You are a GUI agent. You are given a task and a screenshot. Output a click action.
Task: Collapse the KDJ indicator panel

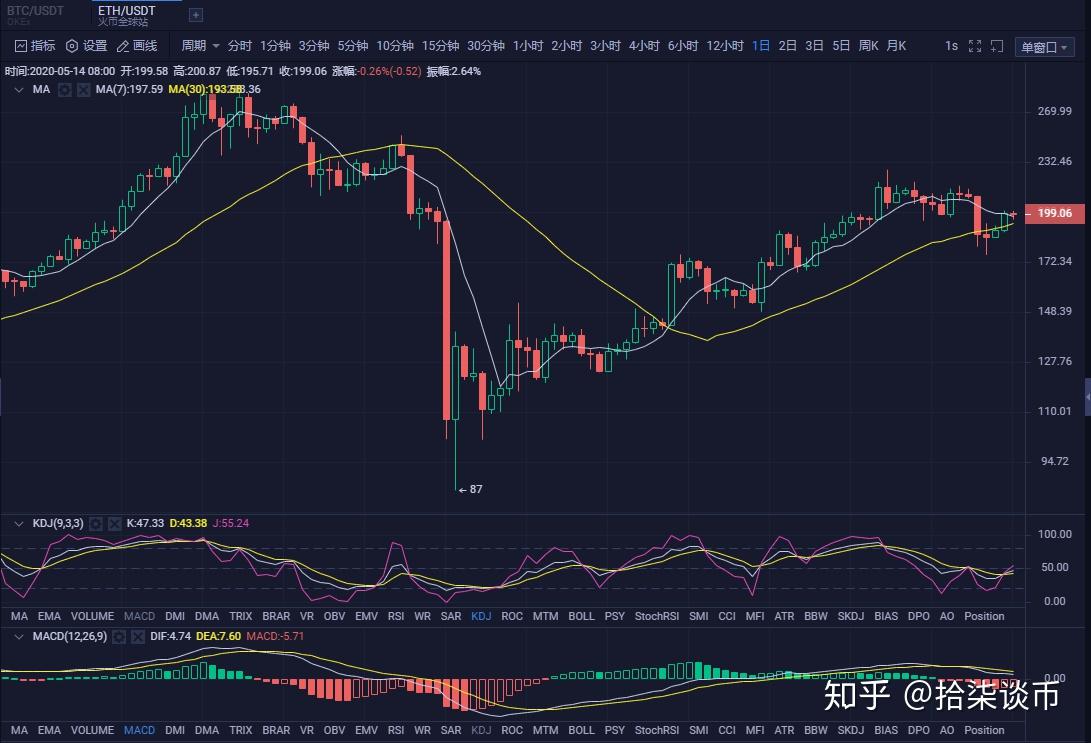click(19, 523)
